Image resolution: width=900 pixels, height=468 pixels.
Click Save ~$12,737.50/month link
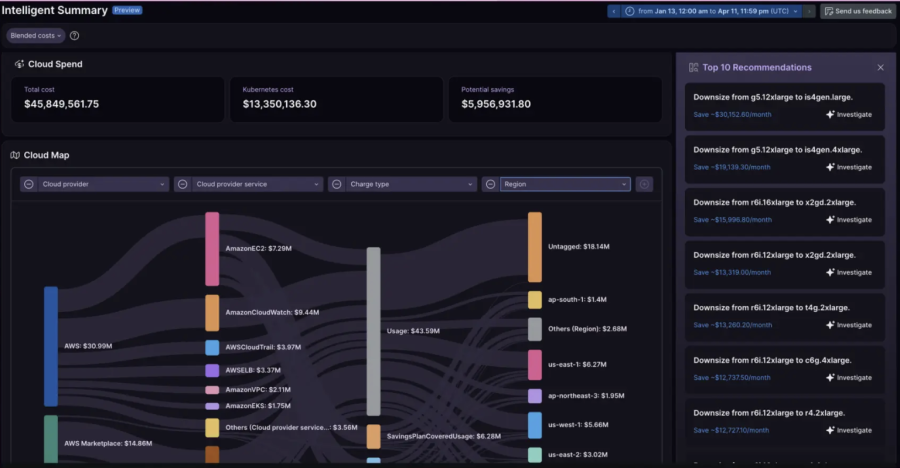[x=732, y=378]
